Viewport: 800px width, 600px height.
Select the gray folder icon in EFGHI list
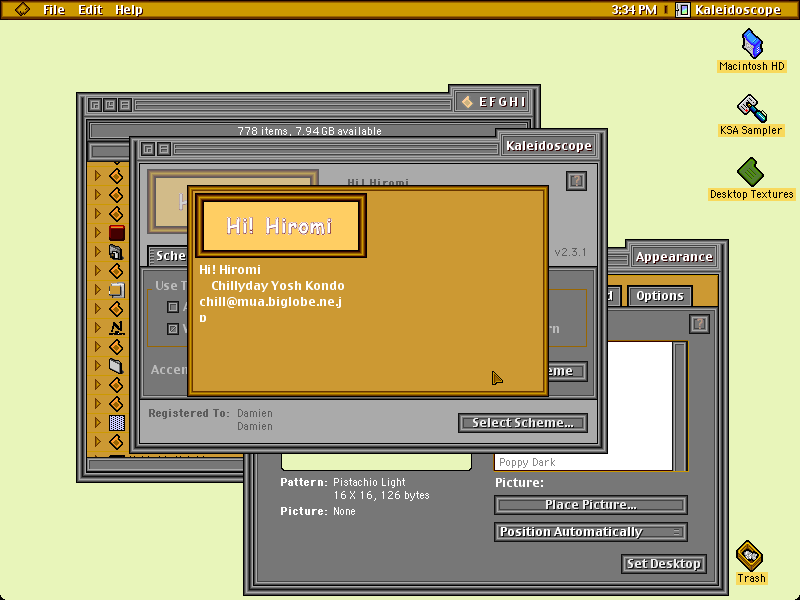click(116, 366)
